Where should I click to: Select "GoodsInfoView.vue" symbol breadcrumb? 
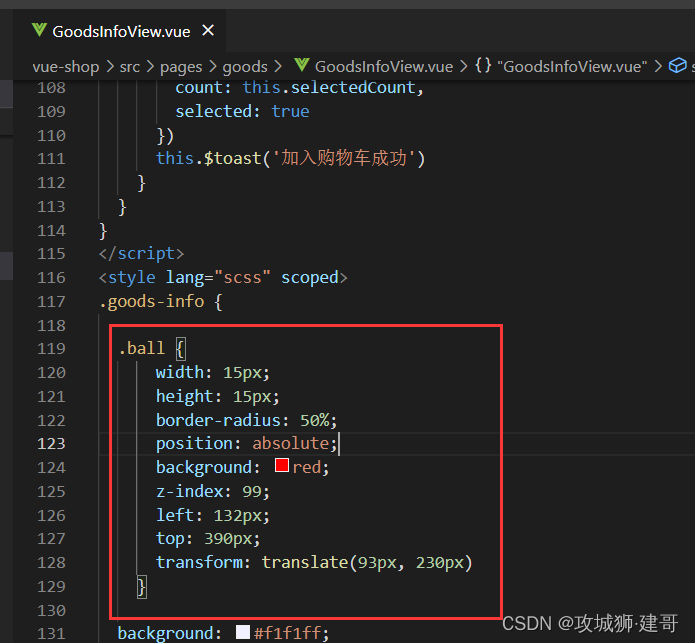pos(572,67)
